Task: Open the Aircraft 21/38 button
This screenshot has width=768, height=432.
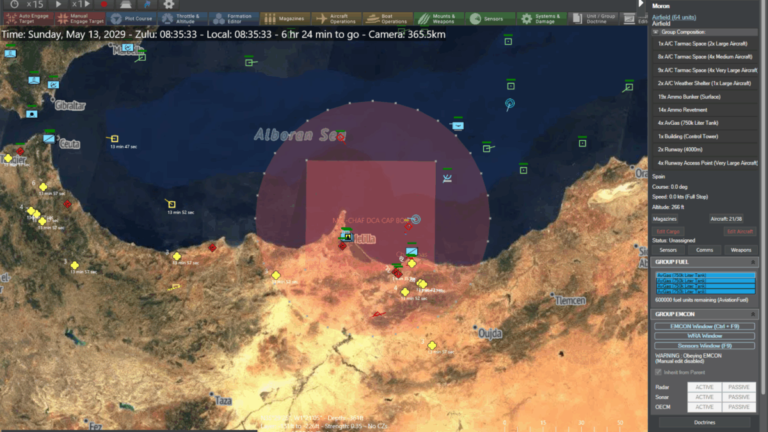Action: (x=725, y=219)
